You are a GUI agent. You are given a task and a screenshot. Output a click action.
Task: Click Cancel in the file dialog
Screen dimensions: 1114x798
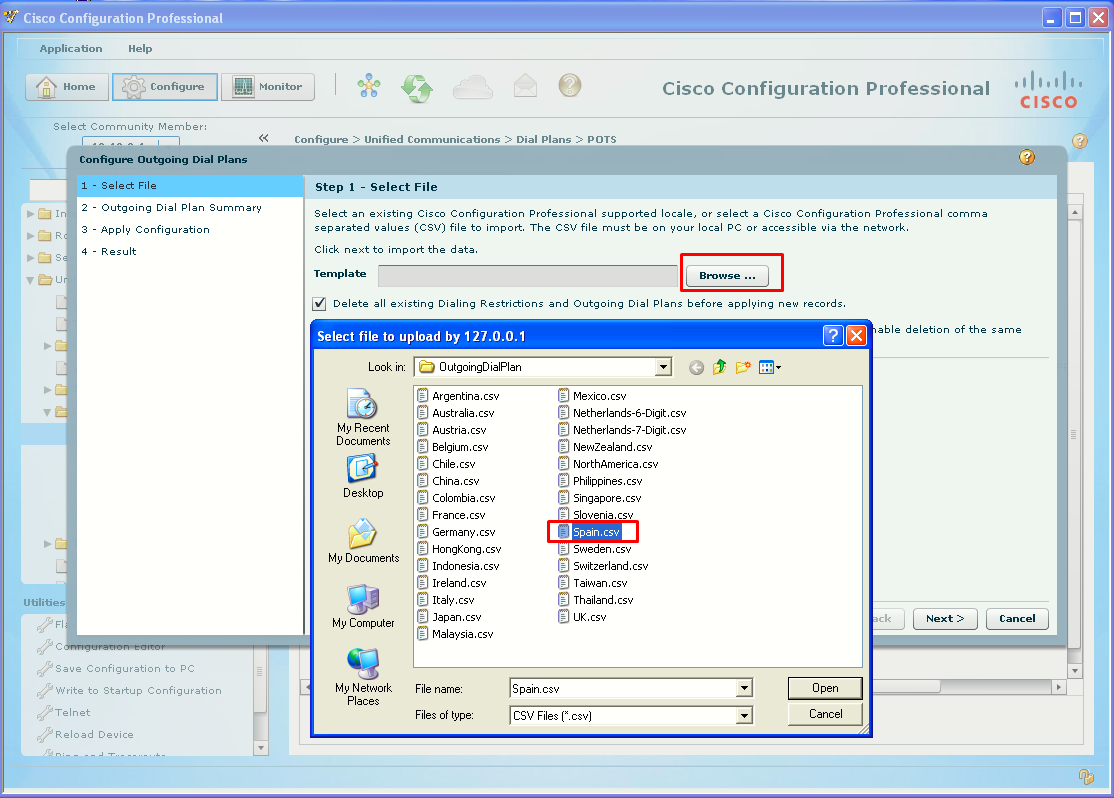(x=825, y=714)
